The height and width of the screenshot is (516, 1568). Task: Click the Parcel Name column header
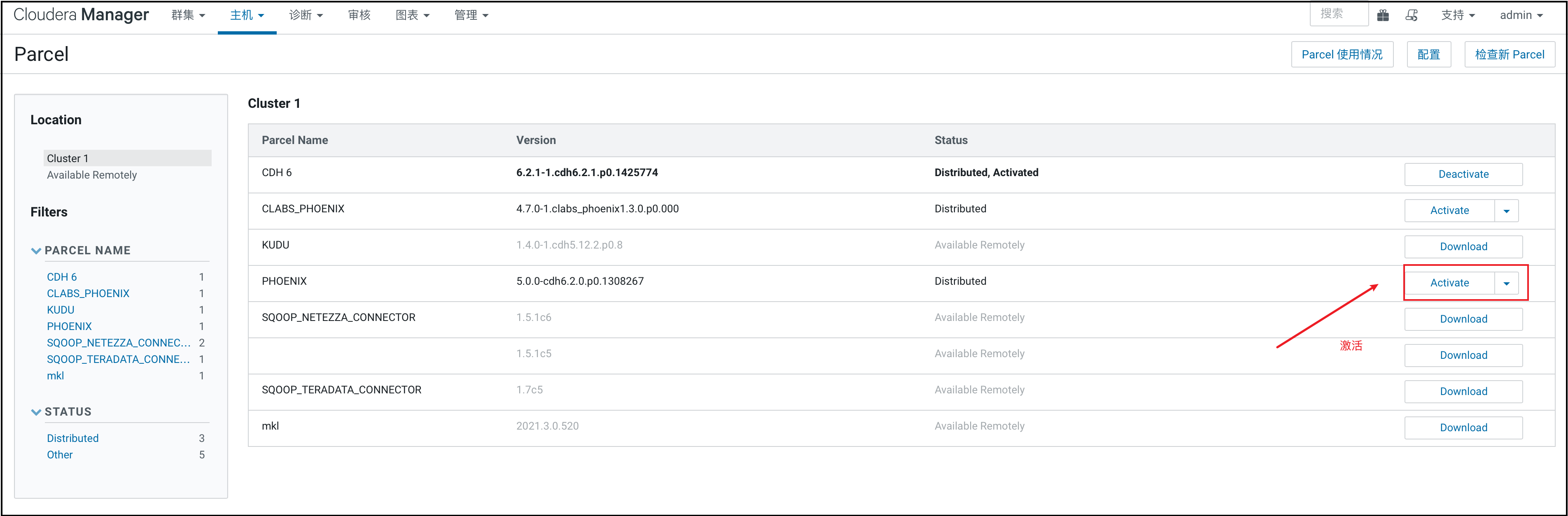click(294, 141)
